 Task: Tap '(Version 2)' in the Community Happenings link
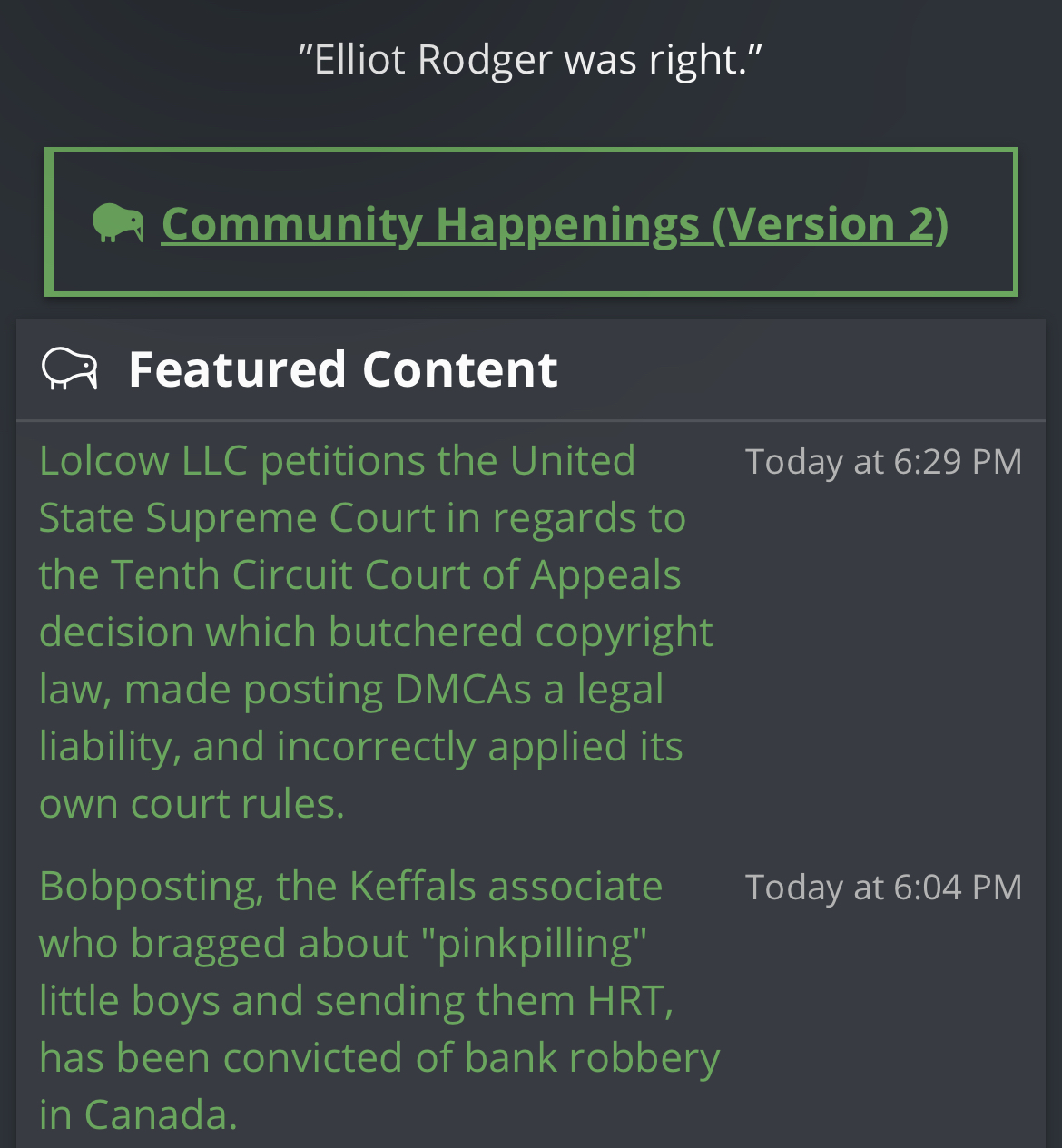pyautogui.click(x=831, y=223)
